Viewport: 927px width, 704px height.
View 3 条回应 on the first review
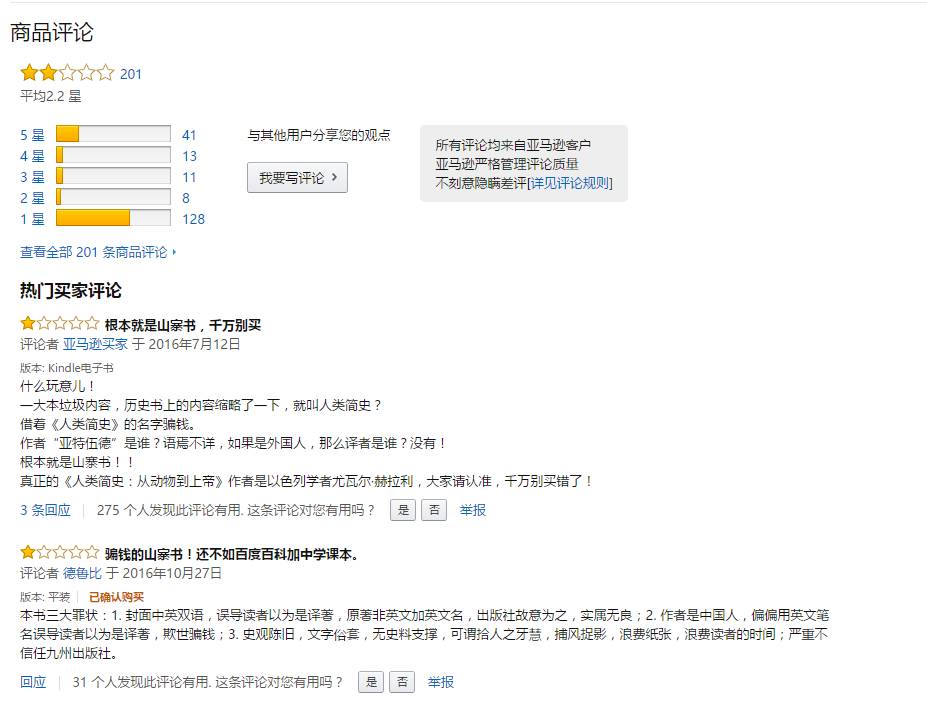coord(45,510)
